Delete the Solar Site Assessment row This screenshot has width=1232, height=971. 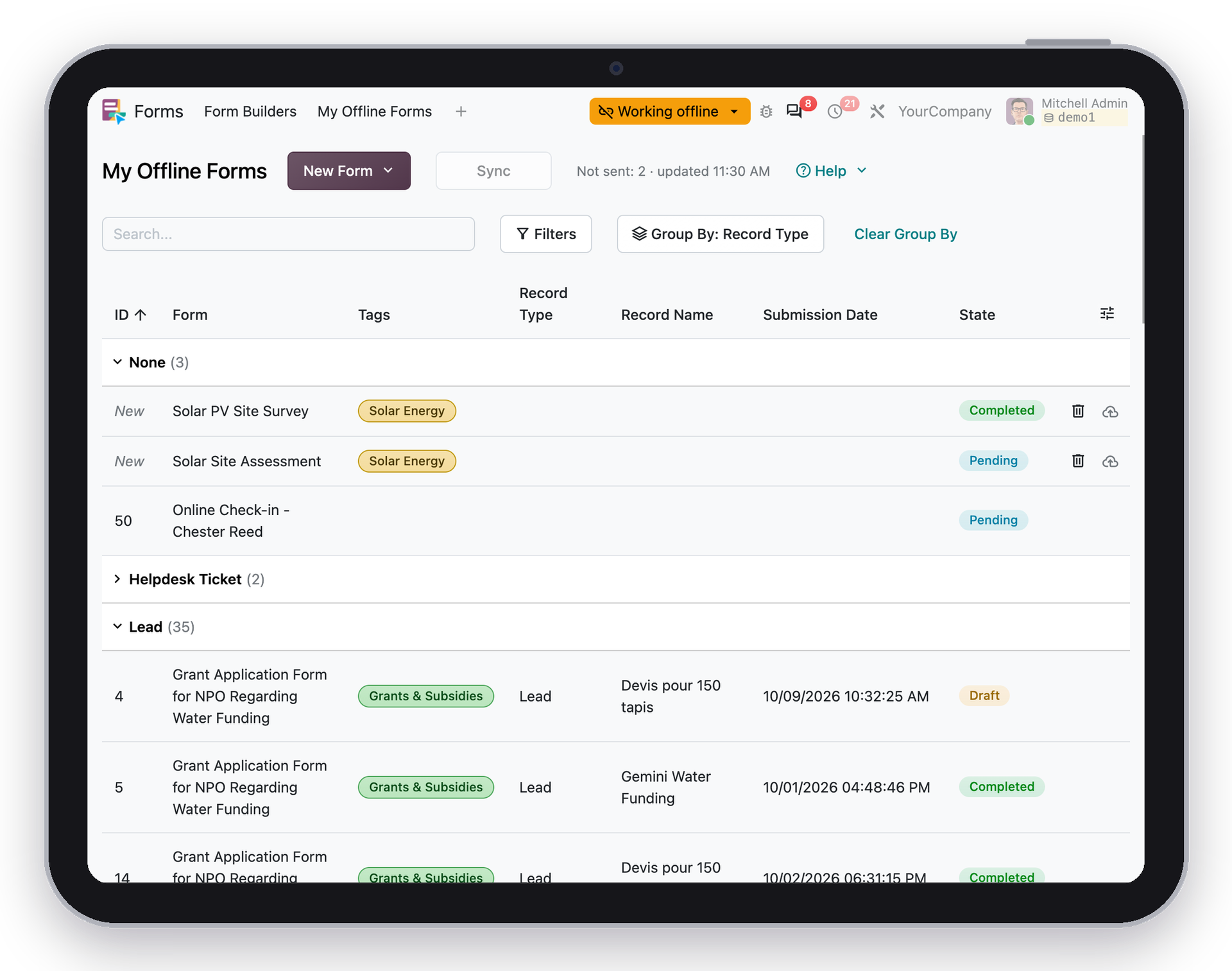1078,460
